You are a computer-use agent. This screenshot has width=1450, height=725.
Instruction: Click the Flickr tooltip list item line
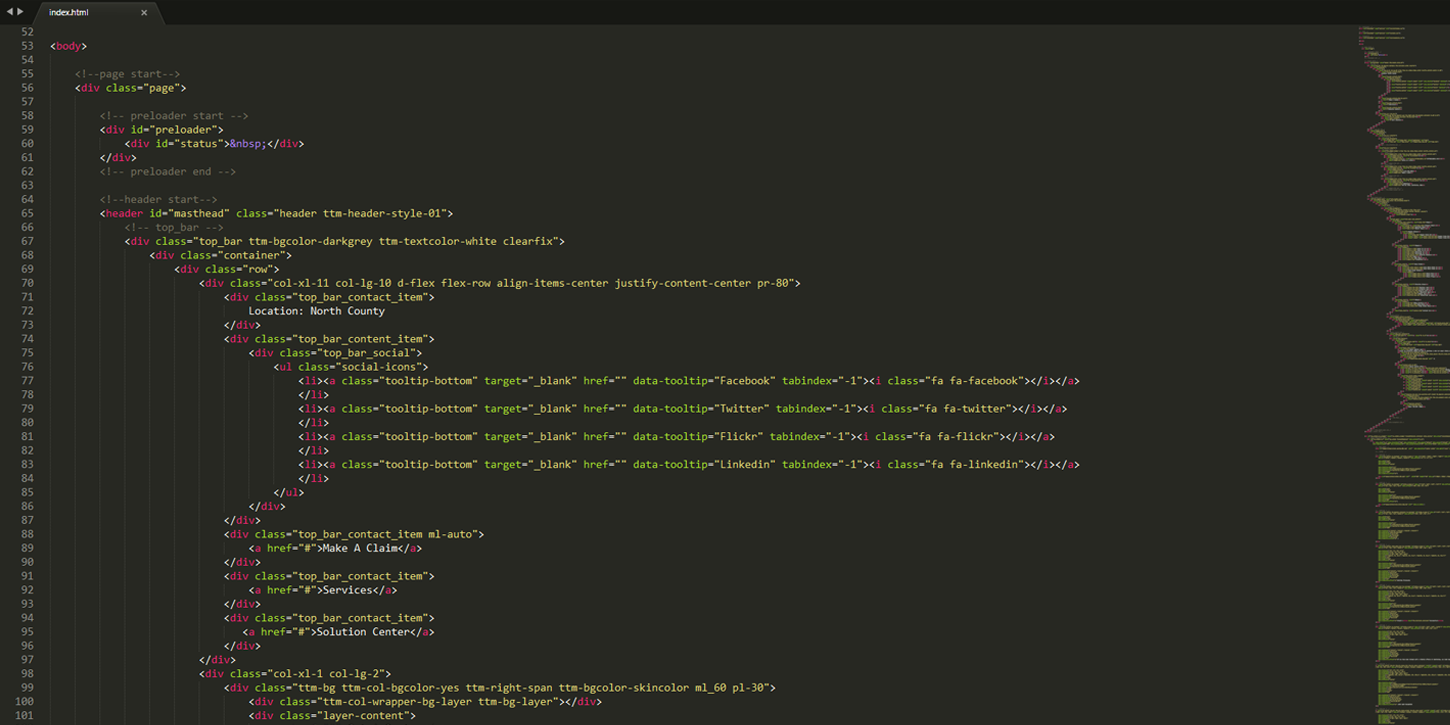(x=677, y=438)
